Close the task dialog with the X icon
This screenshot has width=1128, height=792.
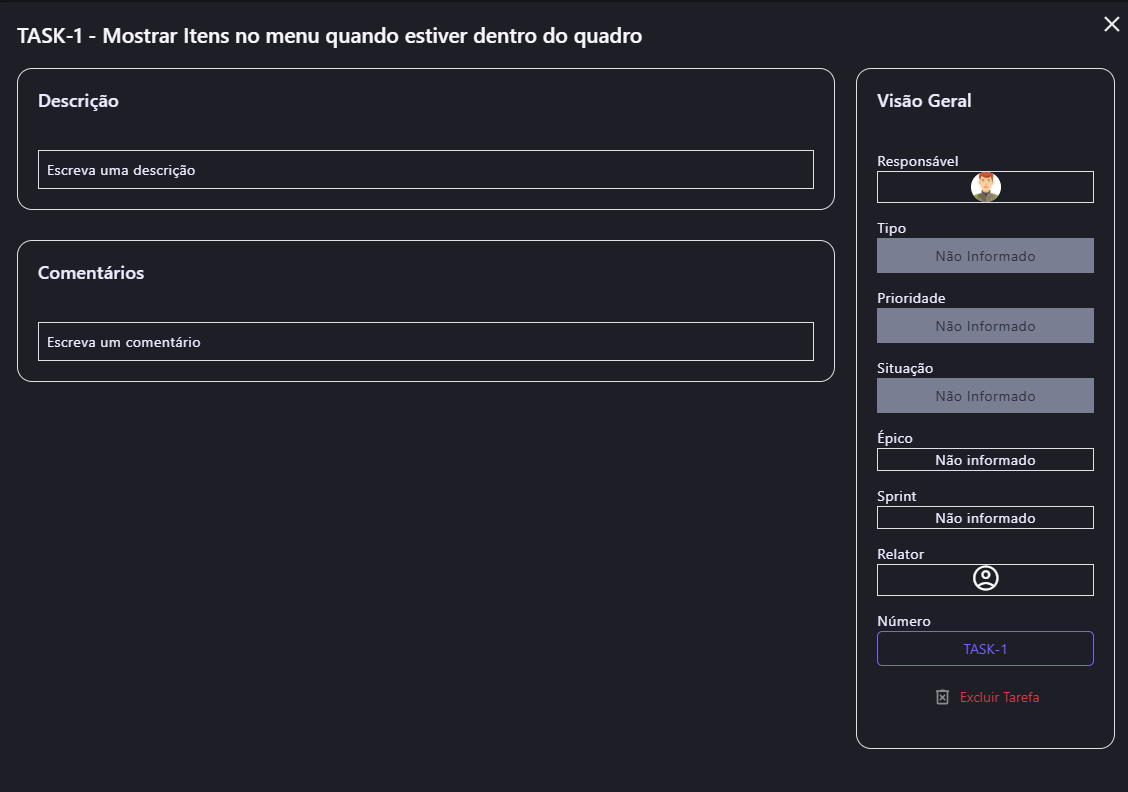1111,25
